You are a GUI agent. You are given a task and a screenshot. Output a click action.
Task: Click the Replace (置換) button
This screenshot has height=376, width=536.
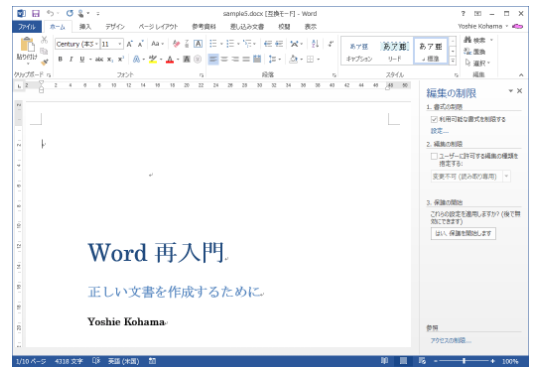click(475, 52)
